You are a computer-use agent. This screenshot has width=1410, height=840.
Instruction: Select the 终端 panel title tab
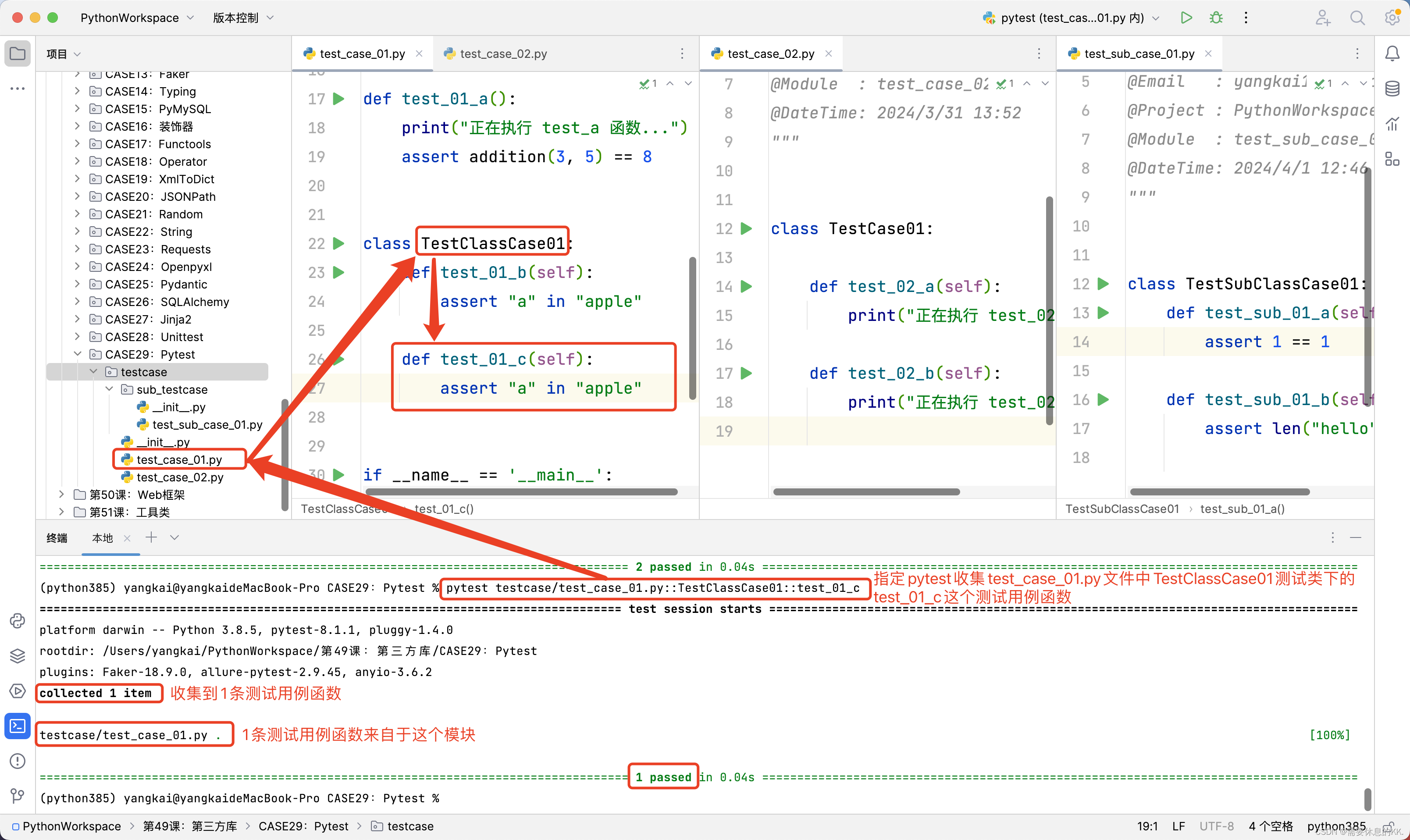pos(57,538)
